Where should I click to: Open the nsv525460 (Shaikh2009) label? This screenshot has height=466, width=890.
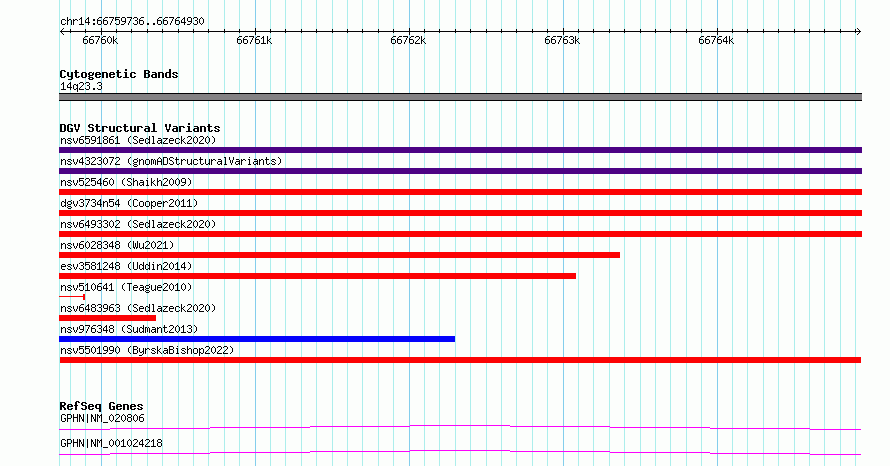click(126, 182)
